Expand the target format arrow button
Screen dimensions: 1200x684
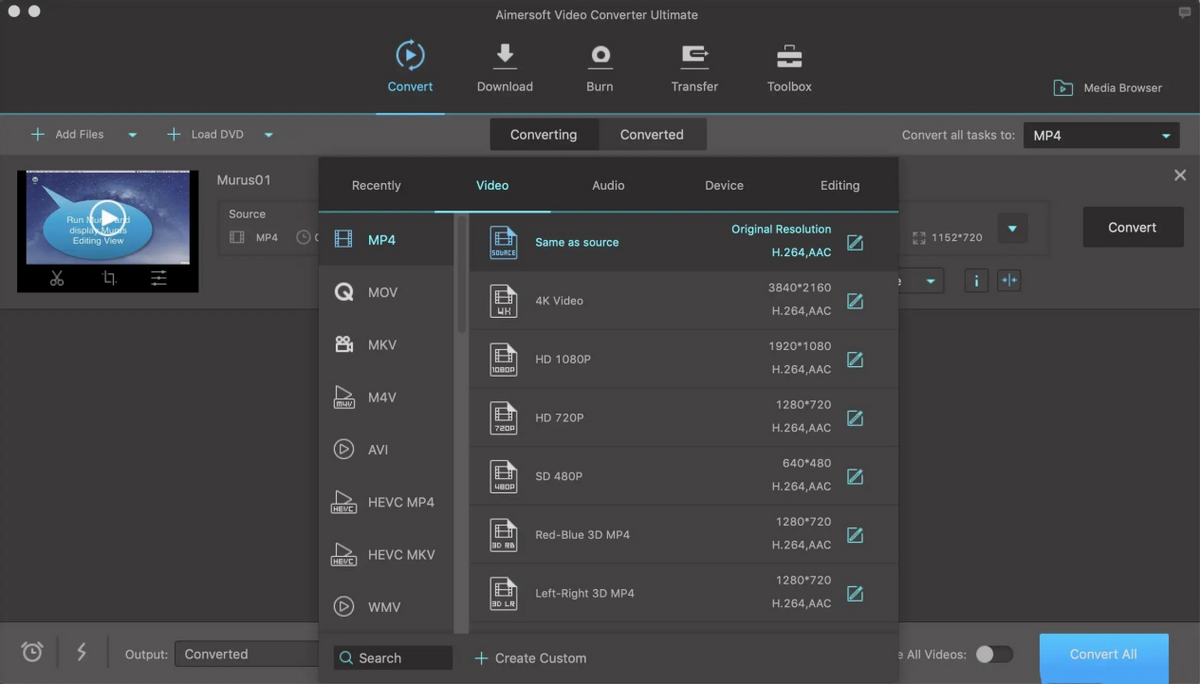pos(1012,229)
